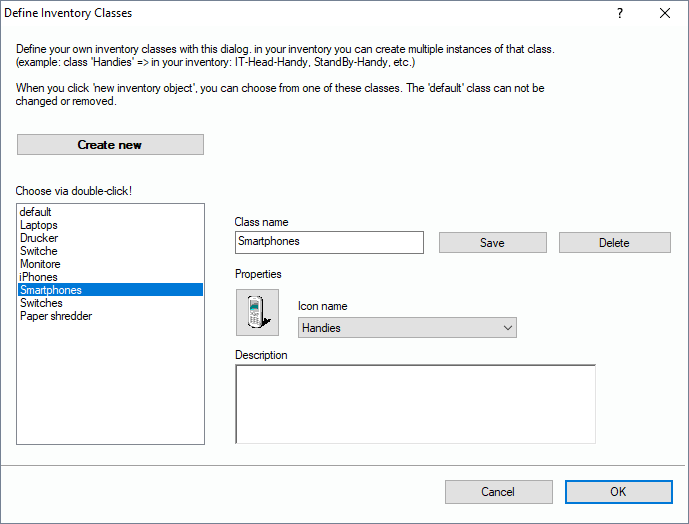Open the Icon name dropdown
This screenshot has width=689, height=524.
pos(407,328)
